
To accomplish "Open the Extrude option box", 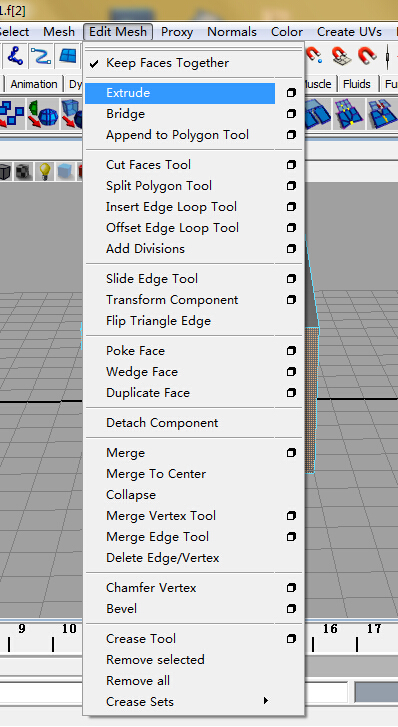I will coord(291,93).
